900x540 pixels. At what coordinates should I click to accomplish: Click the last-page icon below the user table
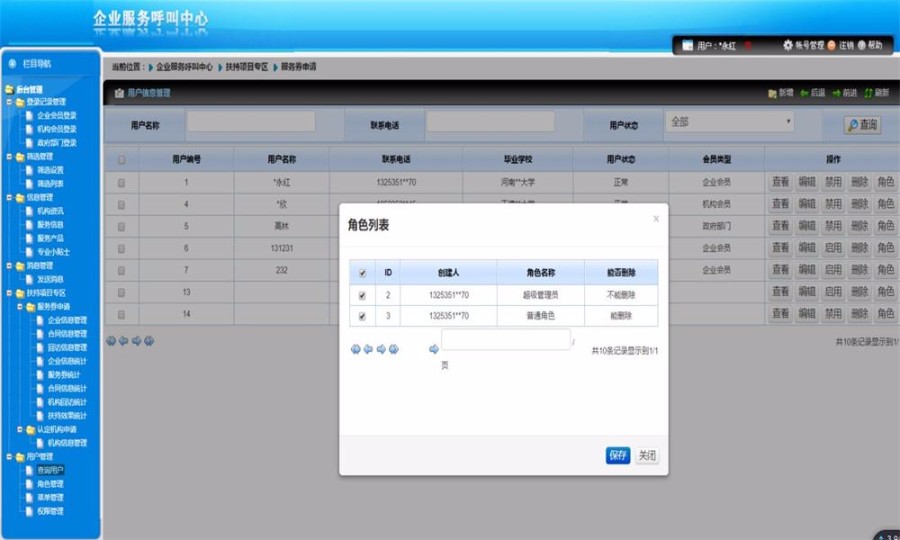149,341
